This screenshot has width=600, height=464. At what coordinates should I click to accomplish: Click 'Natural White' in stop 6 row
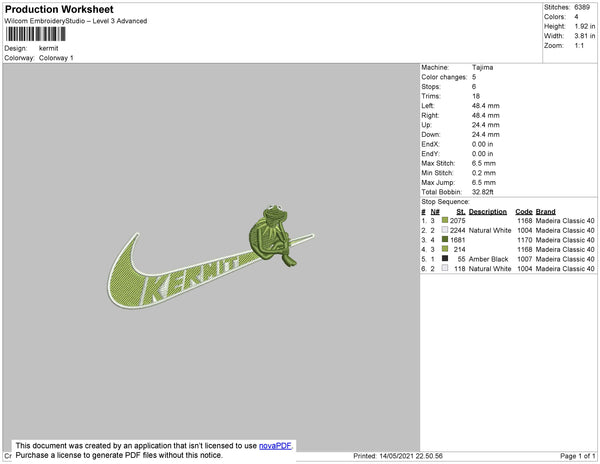pyautogui.click(x=490, y=269)
